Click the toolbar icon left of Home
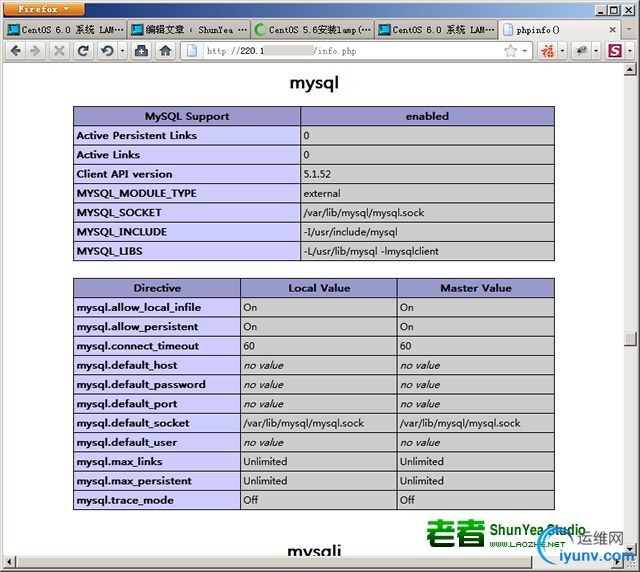Screen dimensions: 640x572 click(141, 51)
